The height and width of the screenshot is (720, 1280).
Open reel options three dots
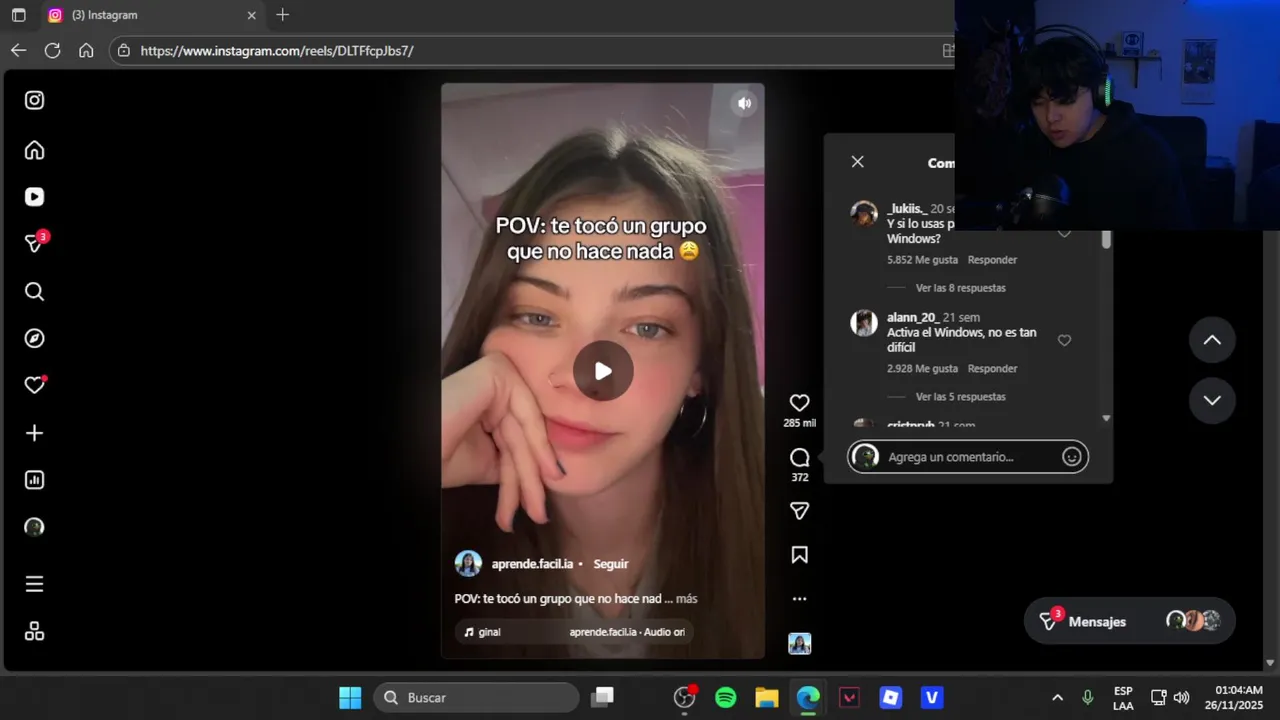coord(799,599)
